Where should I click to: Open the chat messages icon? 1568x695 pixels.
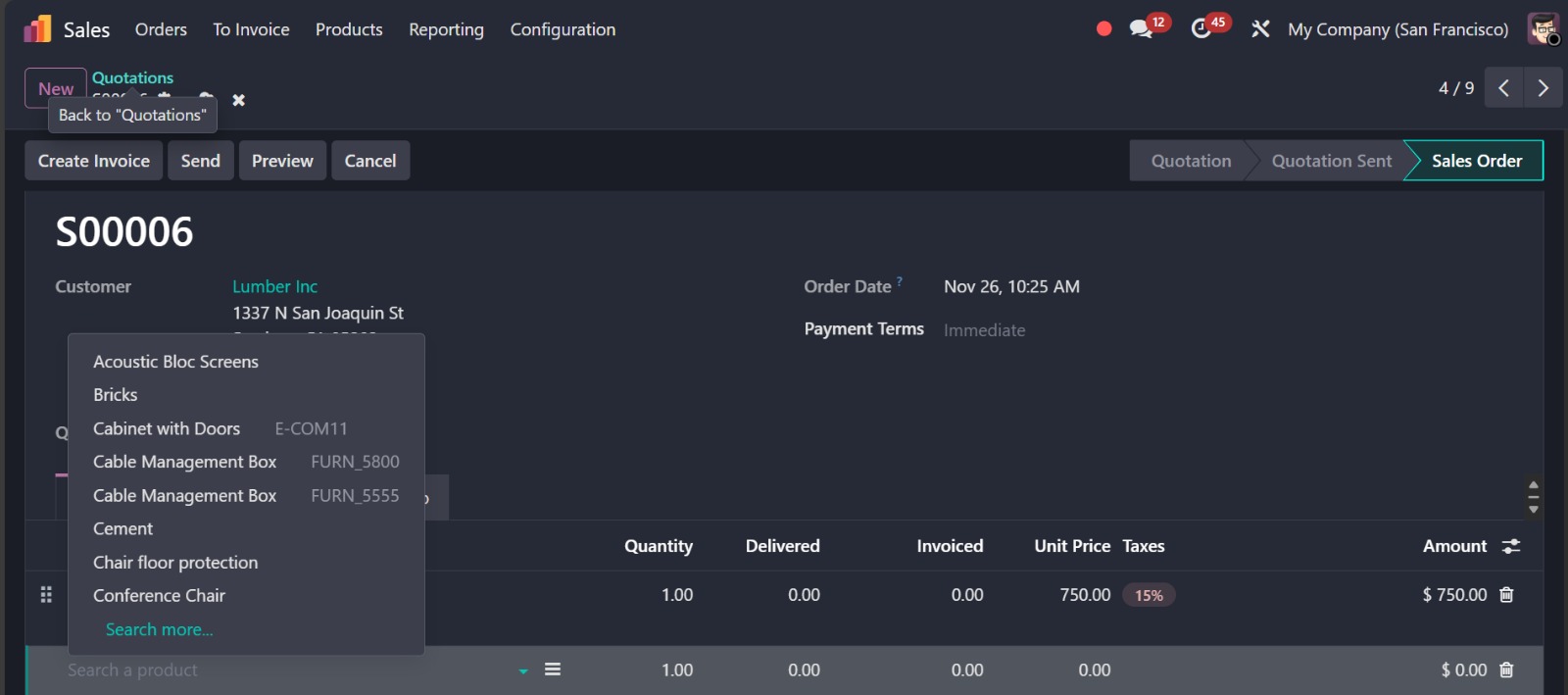click(1141, 29)
